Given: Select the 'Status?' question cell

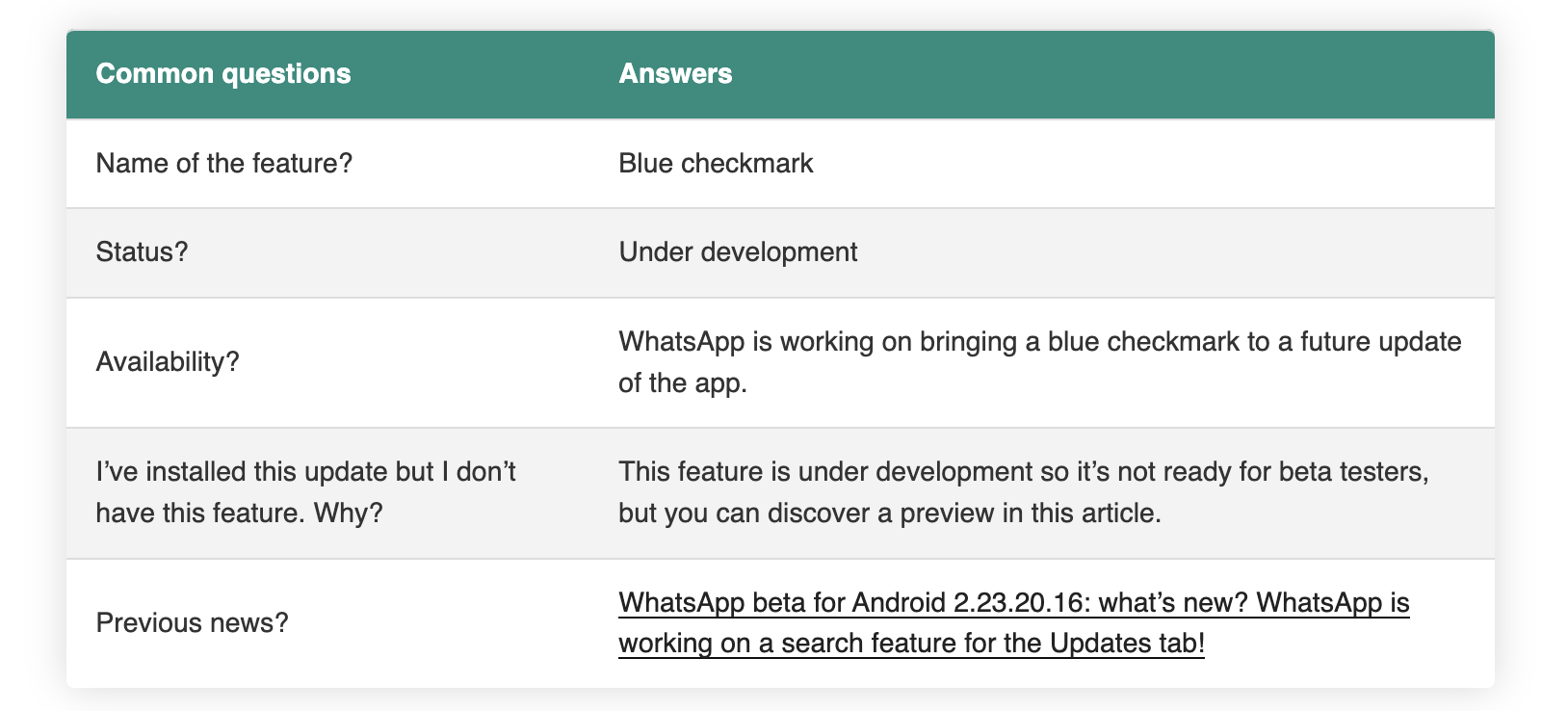Looking at the screenshot, I should pos(142,252).
